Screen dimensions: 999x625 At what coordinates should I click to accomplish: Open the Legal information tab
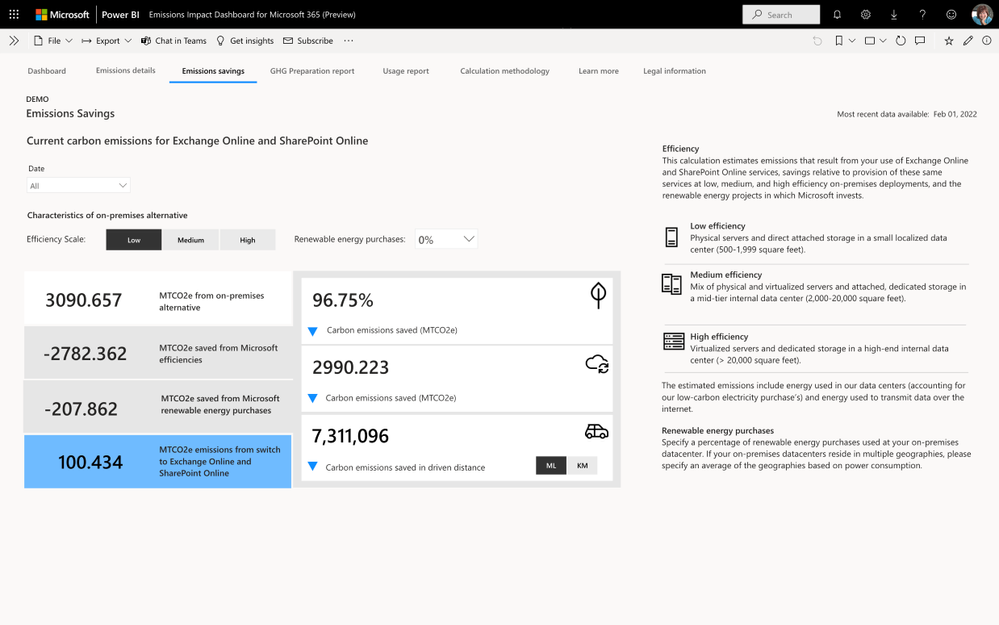point(674,71)
